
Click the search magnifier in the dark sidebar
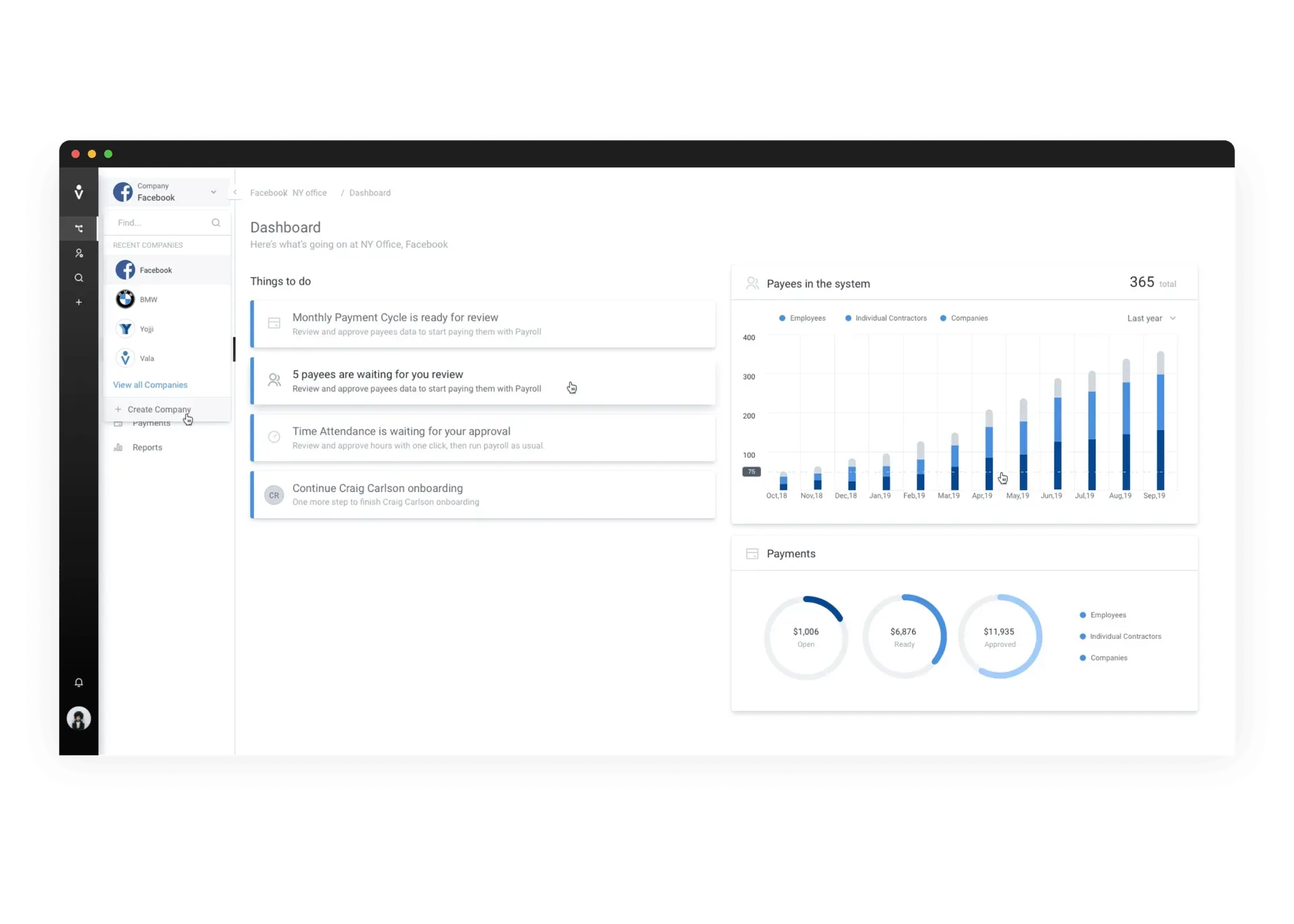tap(79, 278)
